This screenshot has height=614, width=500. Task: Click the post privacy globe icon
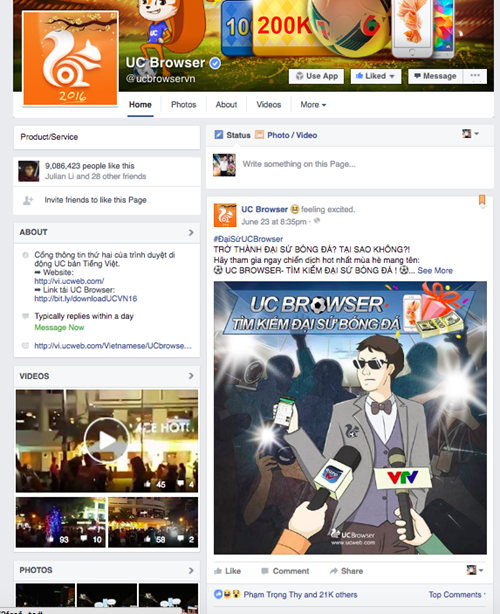pyautogui.click(x=317, y=221)
